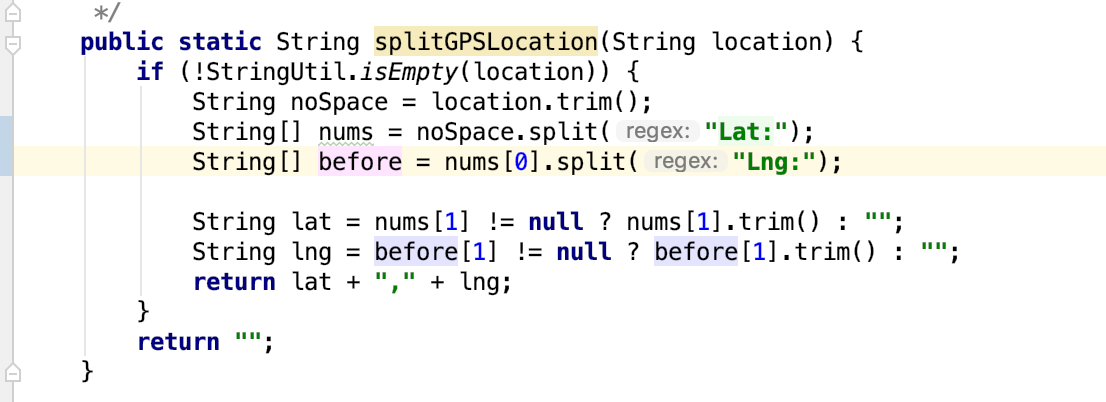Click the comment terminator */
This screenshot has width=1106, height=402.
pos(109,12)
